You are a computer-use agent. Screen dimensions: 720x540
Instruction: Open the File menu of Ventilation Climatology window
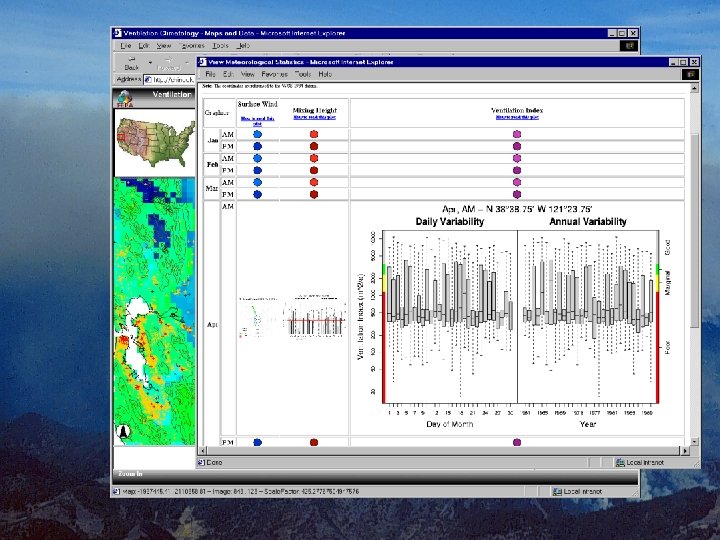click(x=125, y=45)
